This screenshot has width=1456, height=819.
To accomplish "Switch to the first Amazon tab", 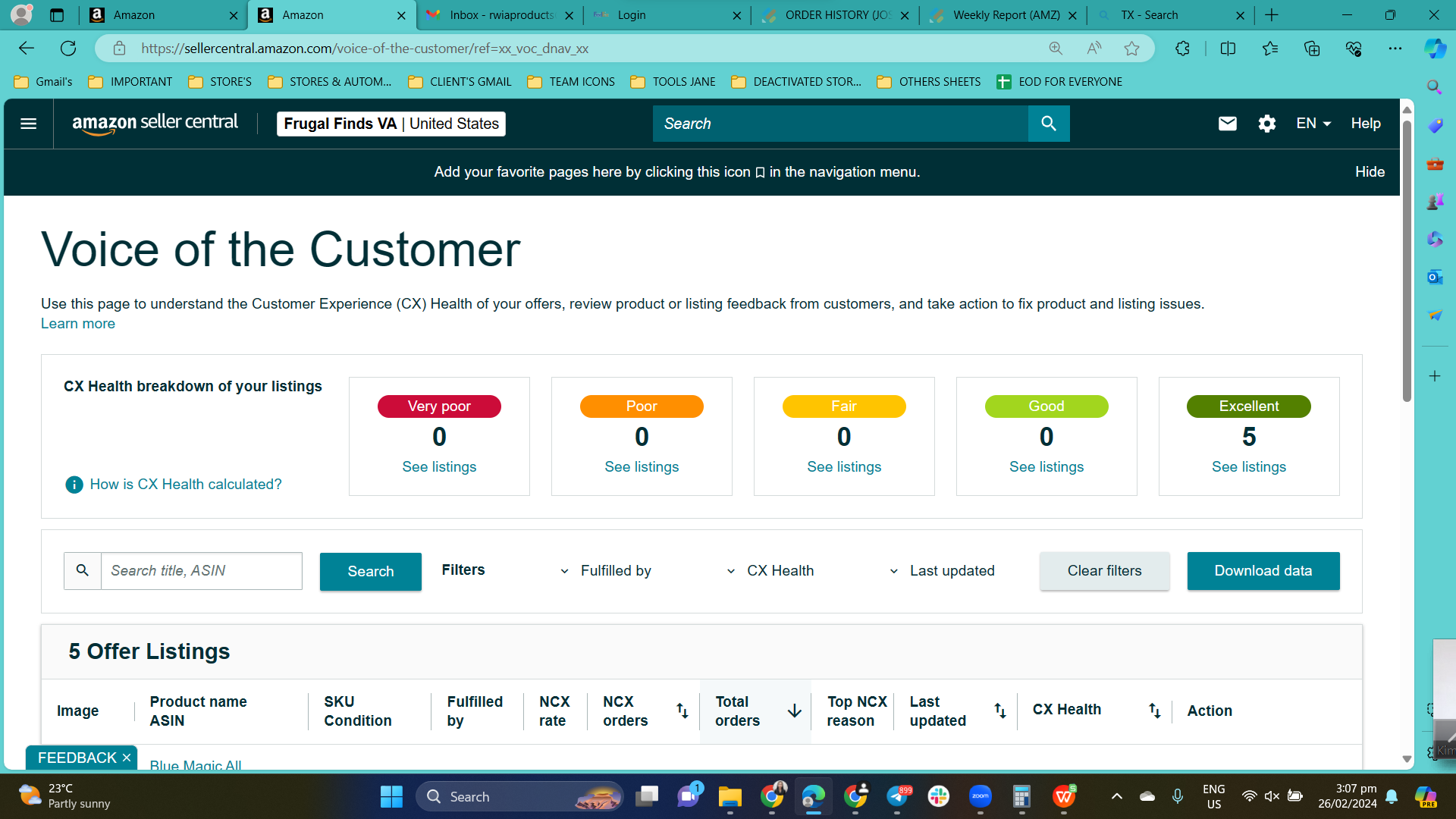I will coord(163,15).
